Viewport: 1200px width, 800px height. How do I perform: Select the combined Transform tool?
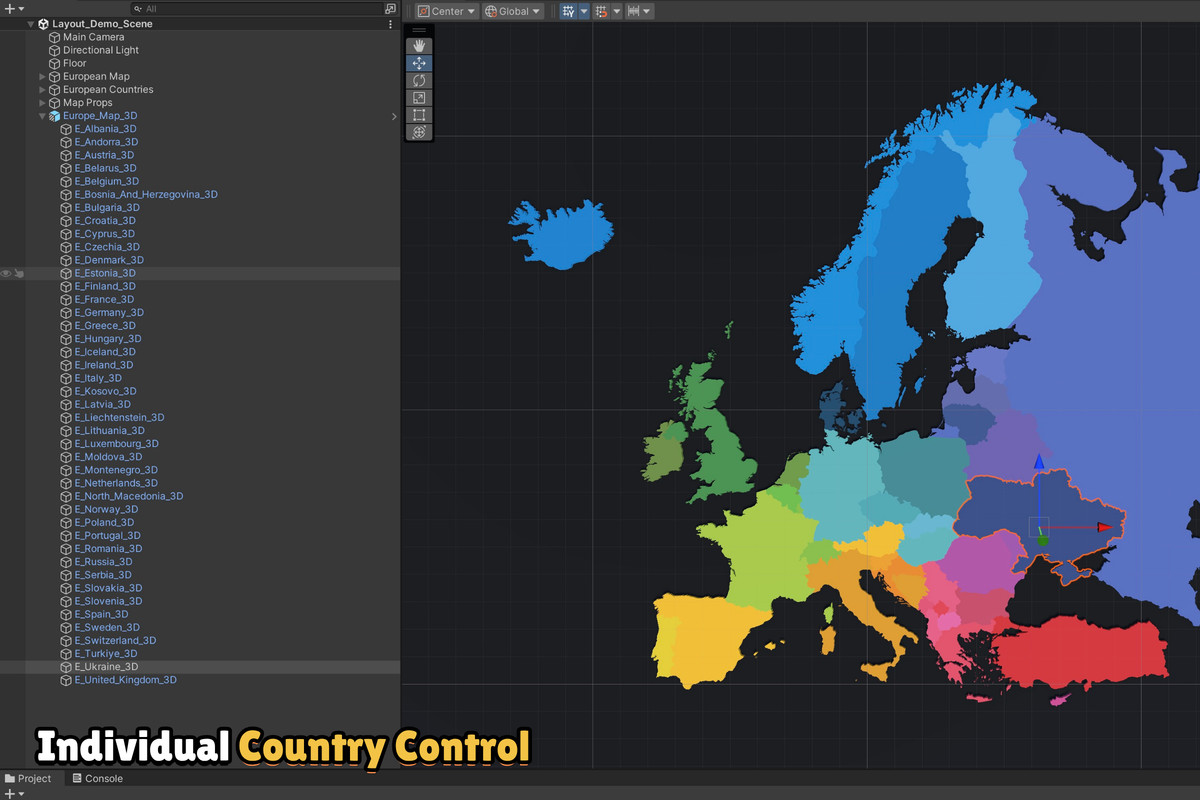point(419,132)
